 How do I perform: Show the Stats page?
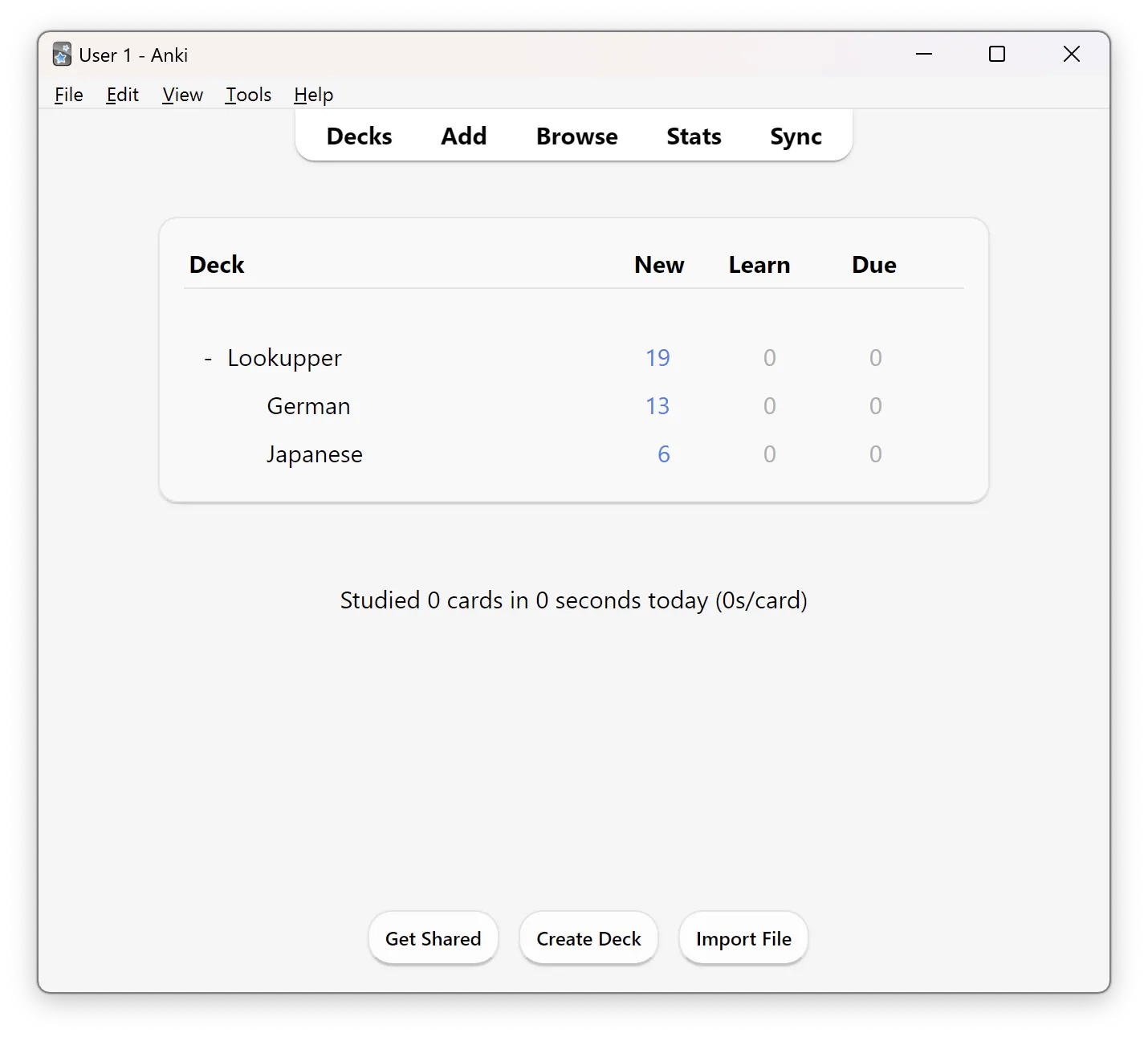(694, 136)
